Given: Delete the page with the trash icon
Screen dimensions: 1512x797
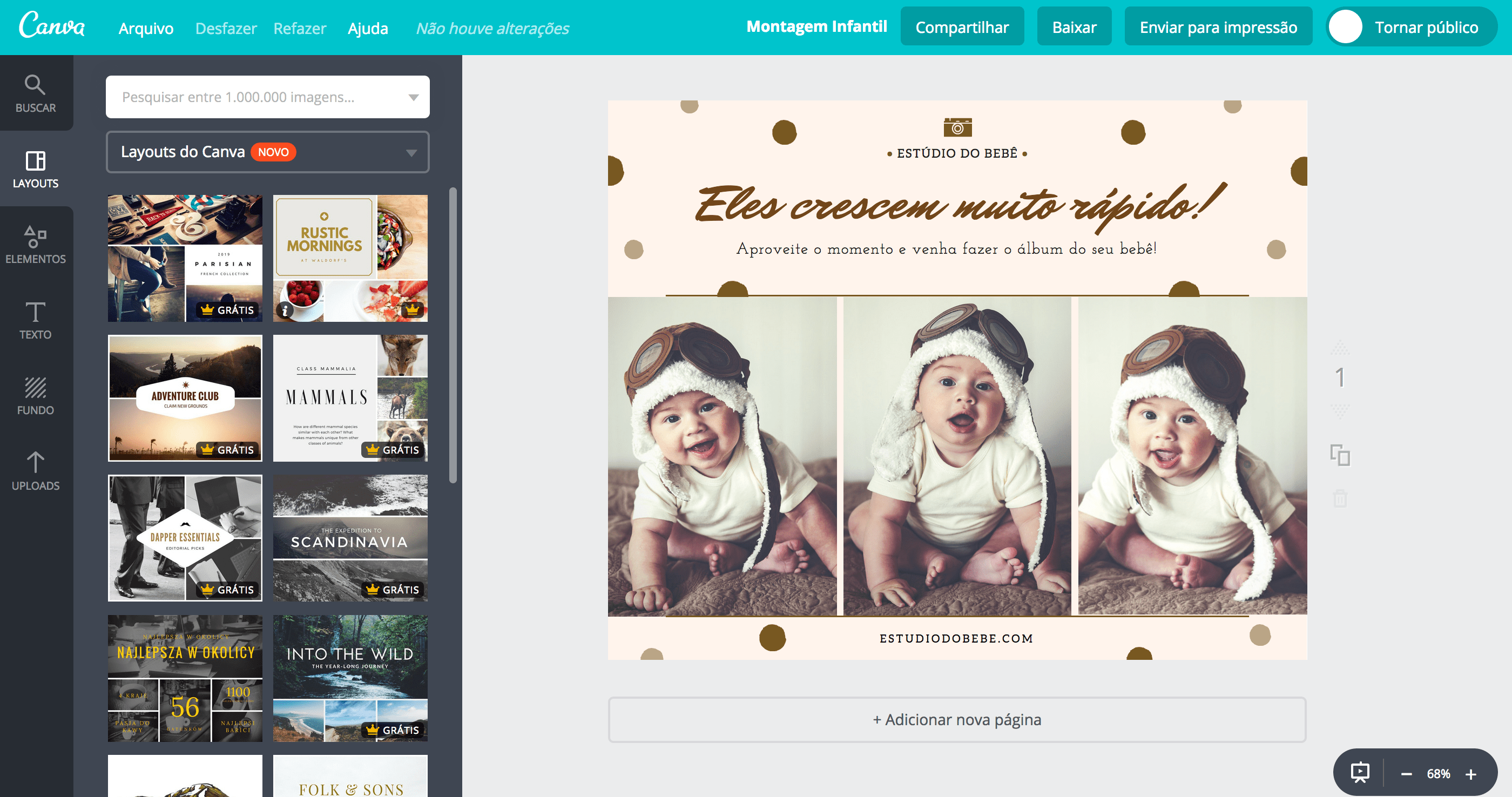Looking at the screenshot, I should 1340,498.
